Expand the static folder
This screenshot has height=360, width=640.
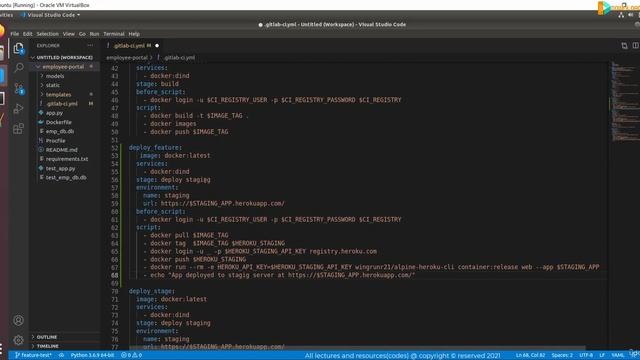pos(53,85)
